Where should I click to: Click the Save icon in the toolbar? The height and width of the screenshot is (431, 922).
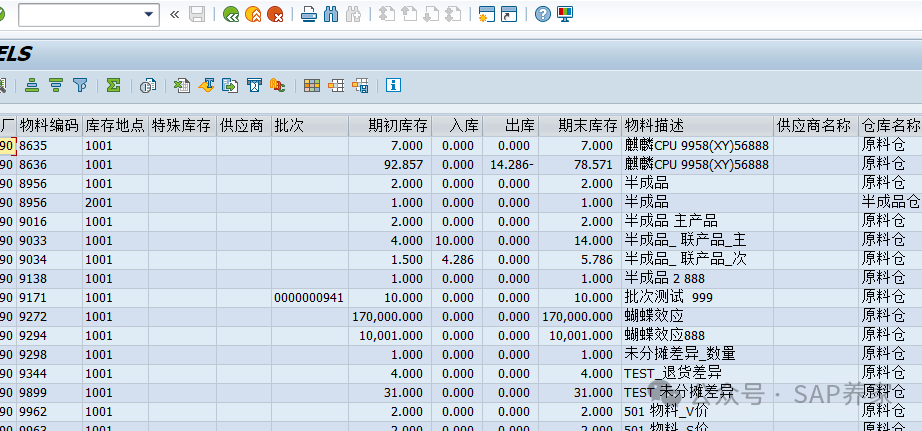197,14
